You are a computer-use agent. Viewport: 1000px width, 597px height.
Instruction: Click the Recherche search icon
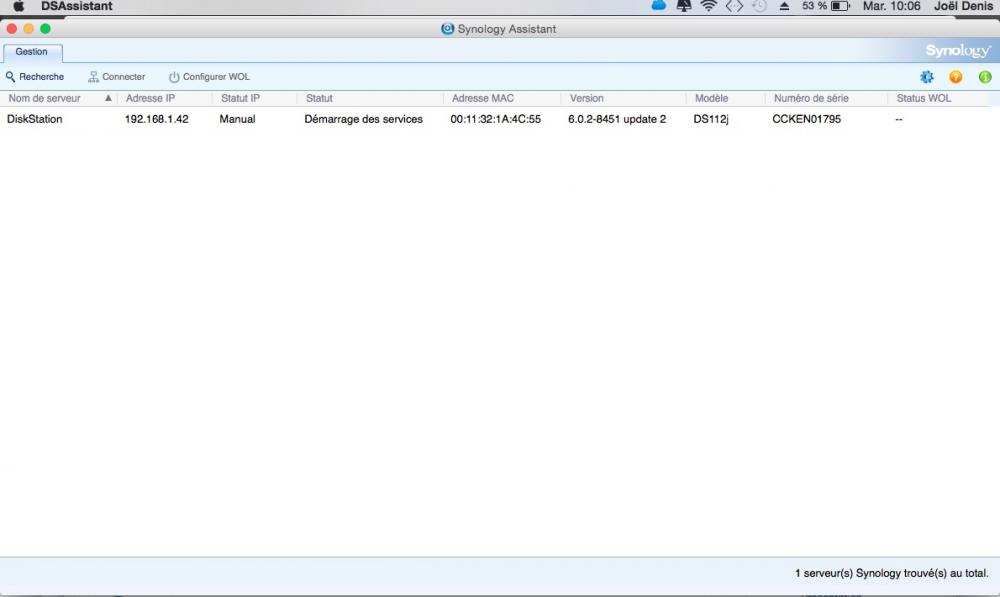(11, 77)
